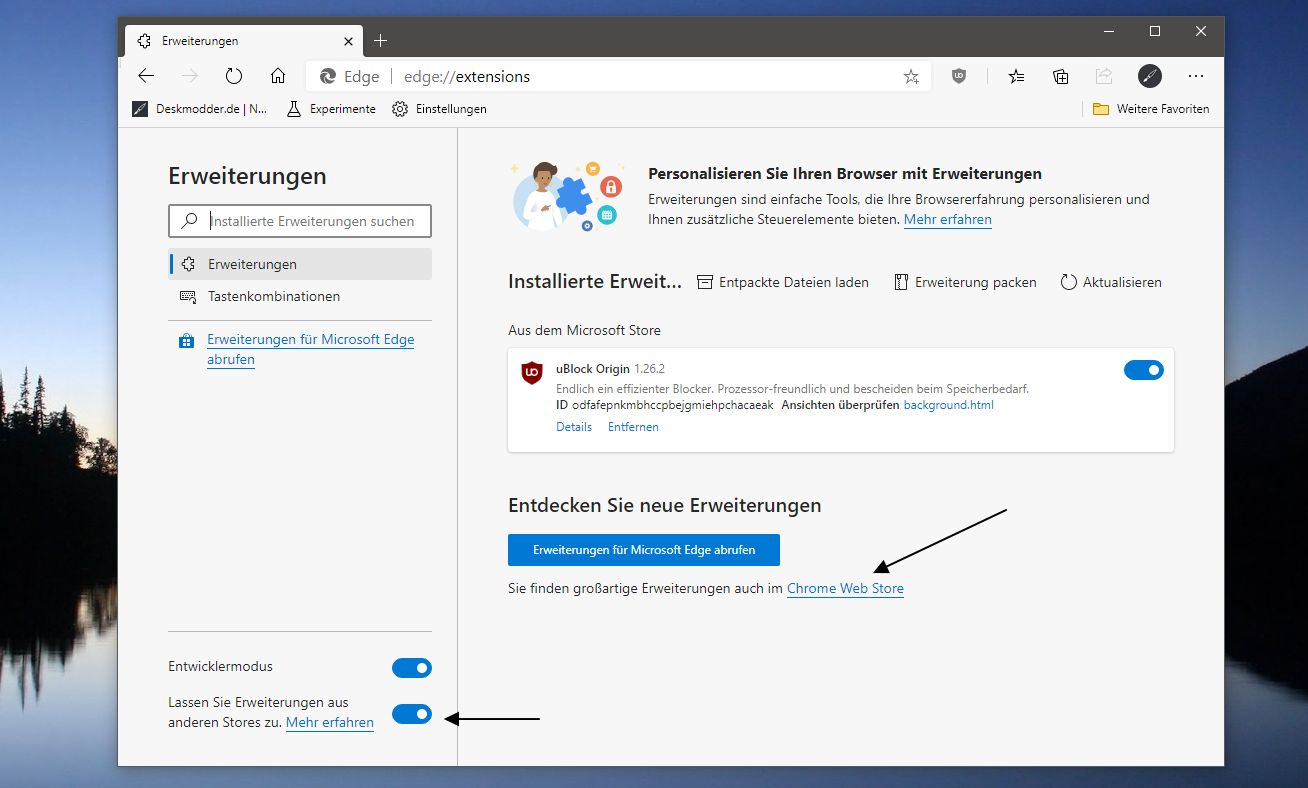1308x788 pixels.
Task: Open the Settings and more ellipsis menu
Action: click(x=1196, y=76)
